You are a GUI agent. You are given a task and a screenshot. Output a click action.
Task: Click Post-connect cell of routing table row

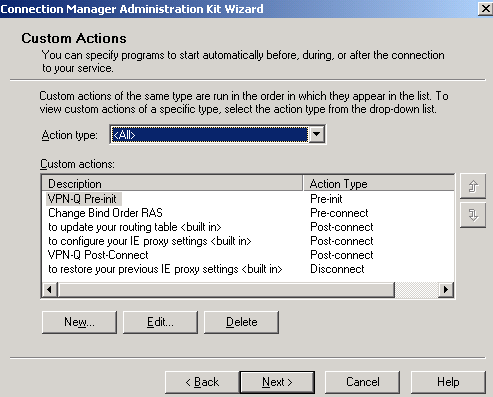point(342,227)
